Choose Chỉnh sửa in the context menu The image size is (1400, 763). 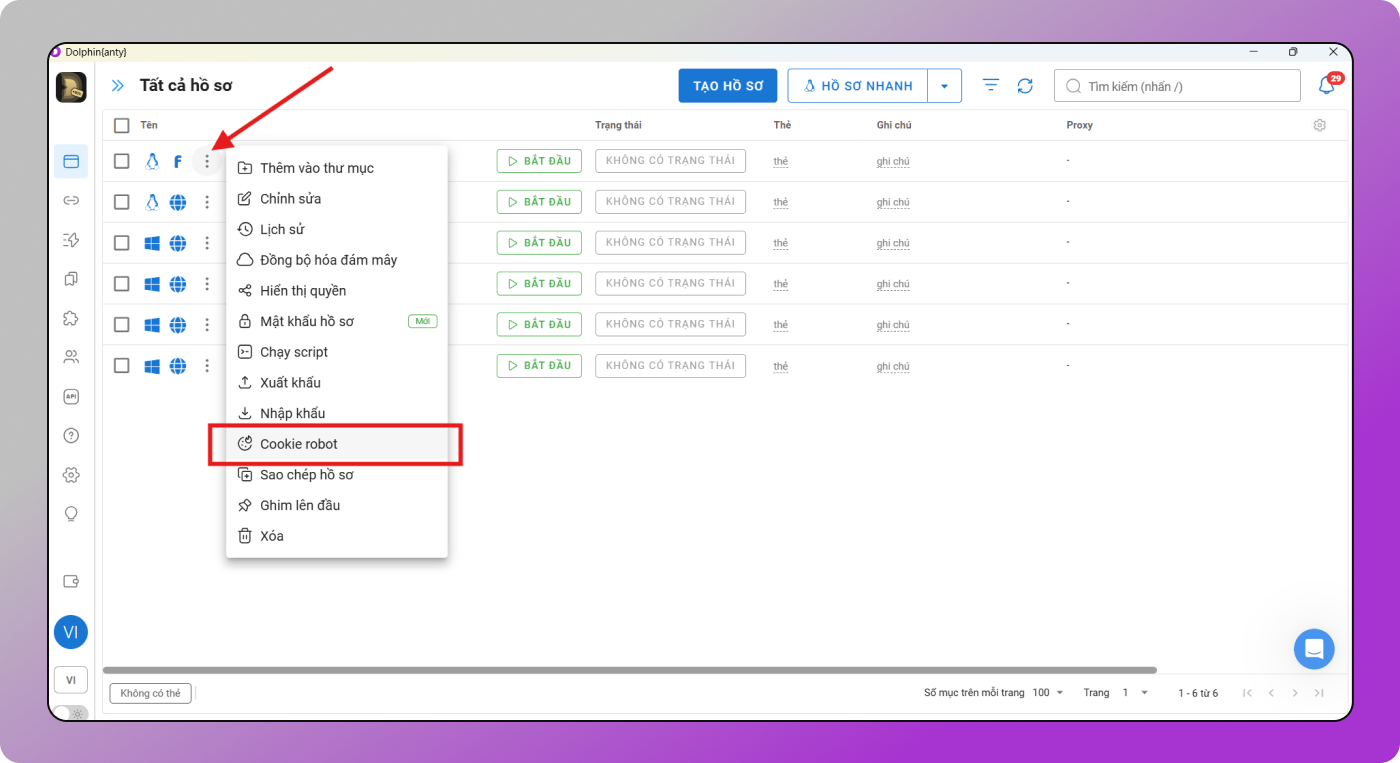click(290, 199)
